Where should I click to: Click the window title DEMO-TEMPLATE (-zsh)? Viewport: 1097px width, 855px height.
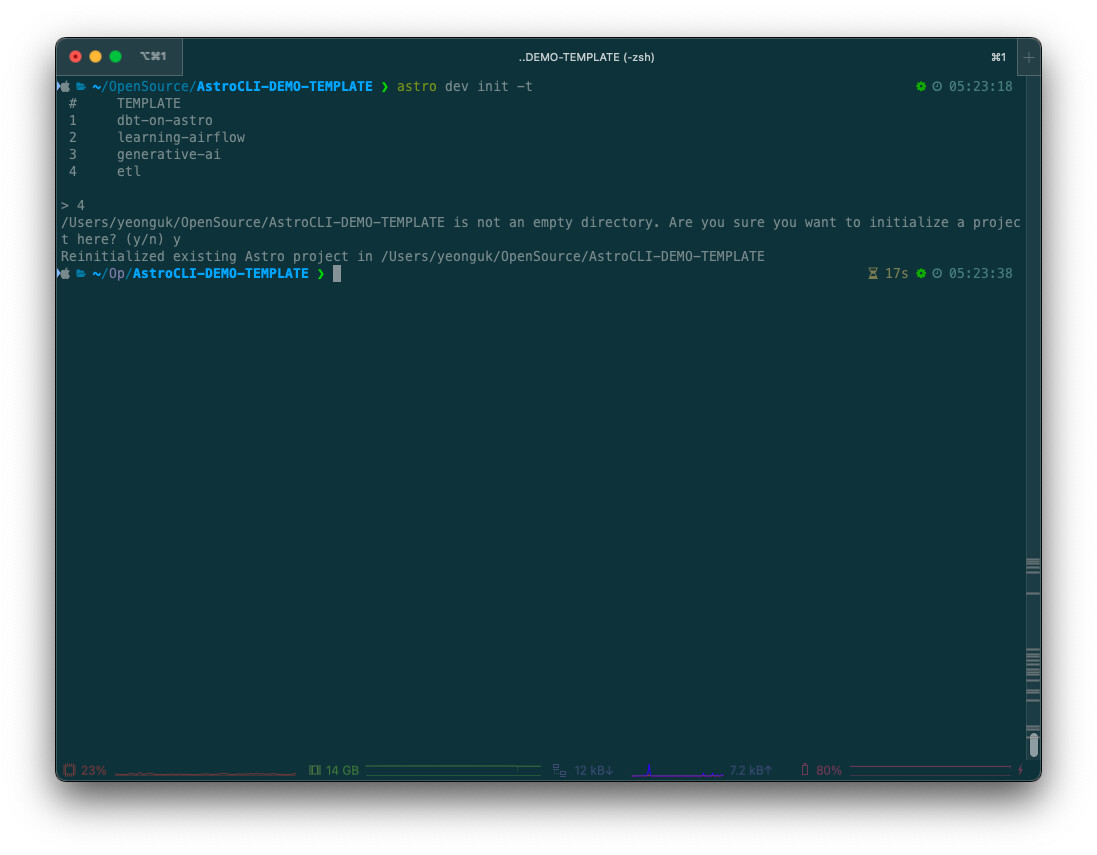tap(586, 57)
